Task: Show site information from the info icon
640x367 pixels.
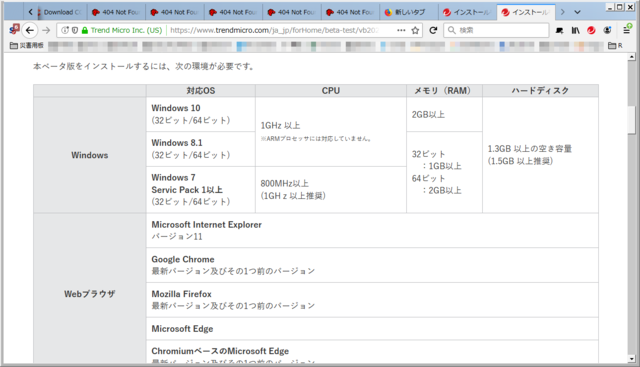Action: pos(65,30)
